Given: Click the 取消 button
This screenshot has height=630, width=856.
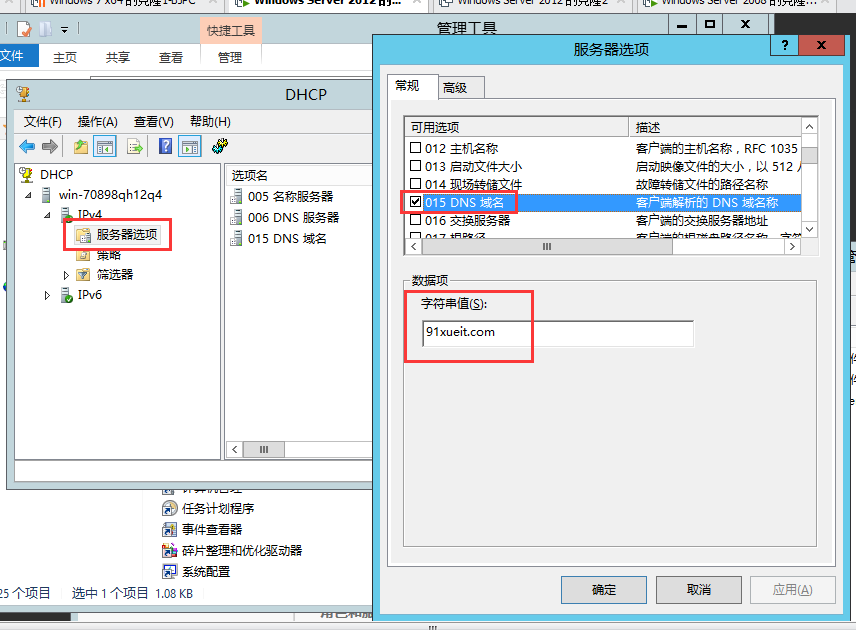Looking at the screenshot, I should coord(698,589).
